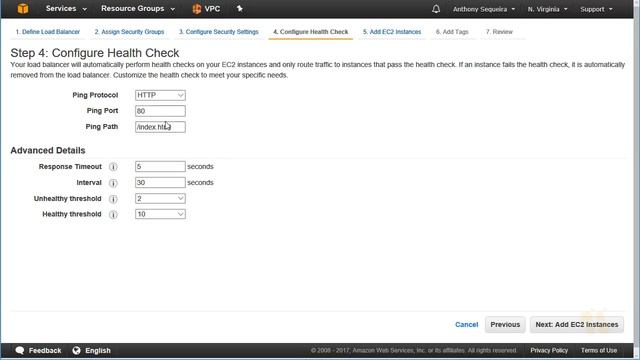Go to step 2 Assign Security Groups

point(129,32)
